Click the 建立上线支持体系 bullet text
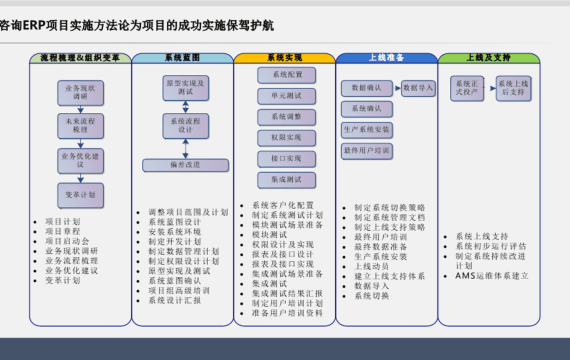This screenshot has height=360, width=570. 390,276
